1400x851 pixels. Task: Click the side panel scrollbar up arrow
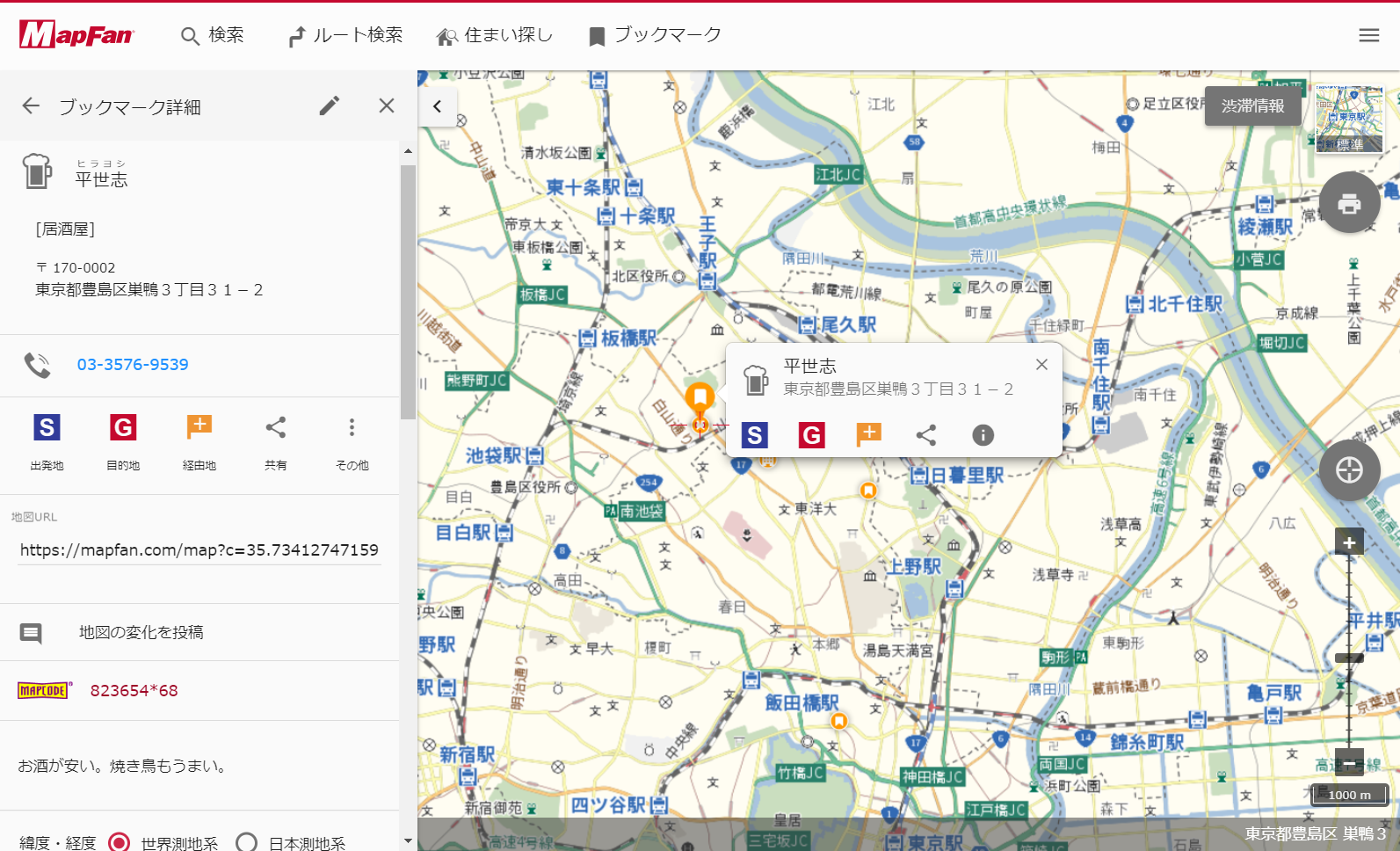click(x=408, y=151)
